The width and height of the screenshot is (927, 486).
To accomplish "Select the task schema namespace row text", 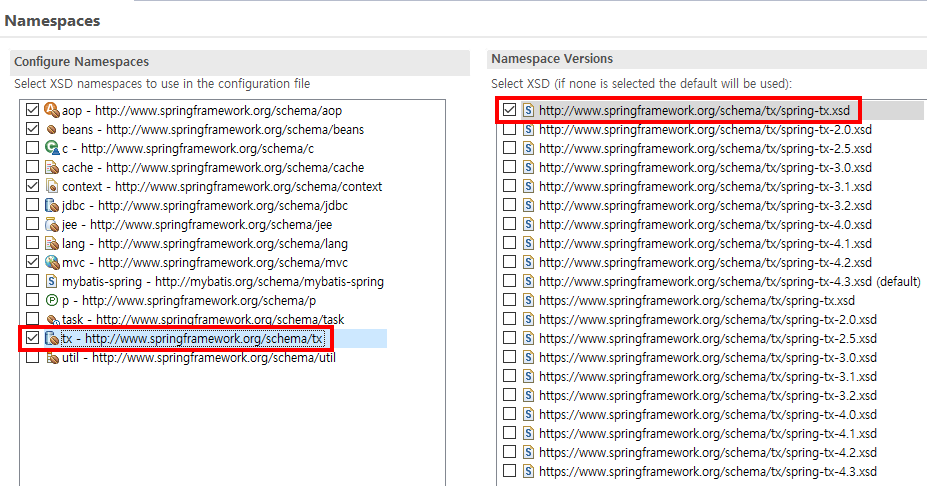I will [x=203, y=320].
